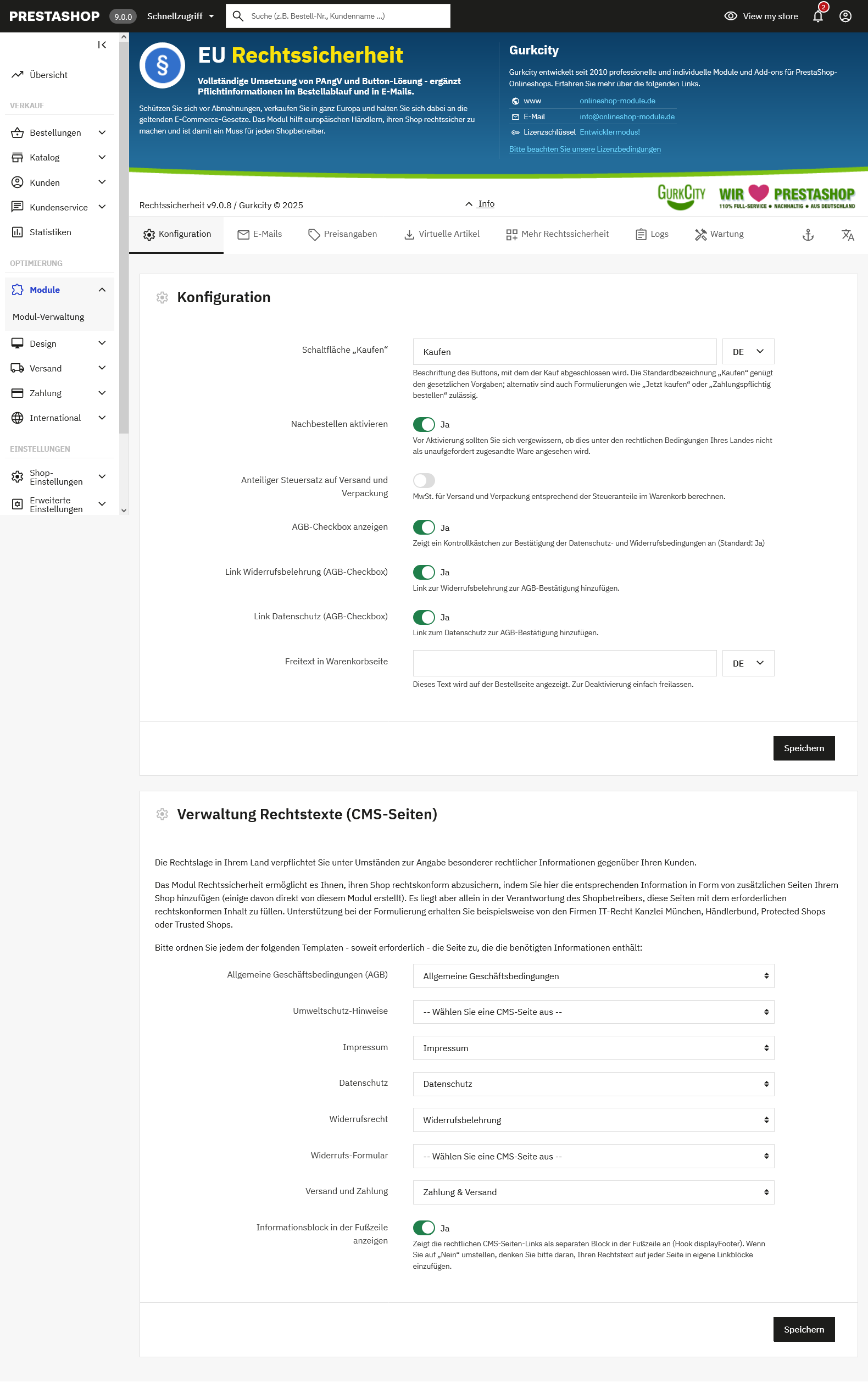Click the search magnifier icon
The image size is (868, 1382).
click(x=238, y=16)
